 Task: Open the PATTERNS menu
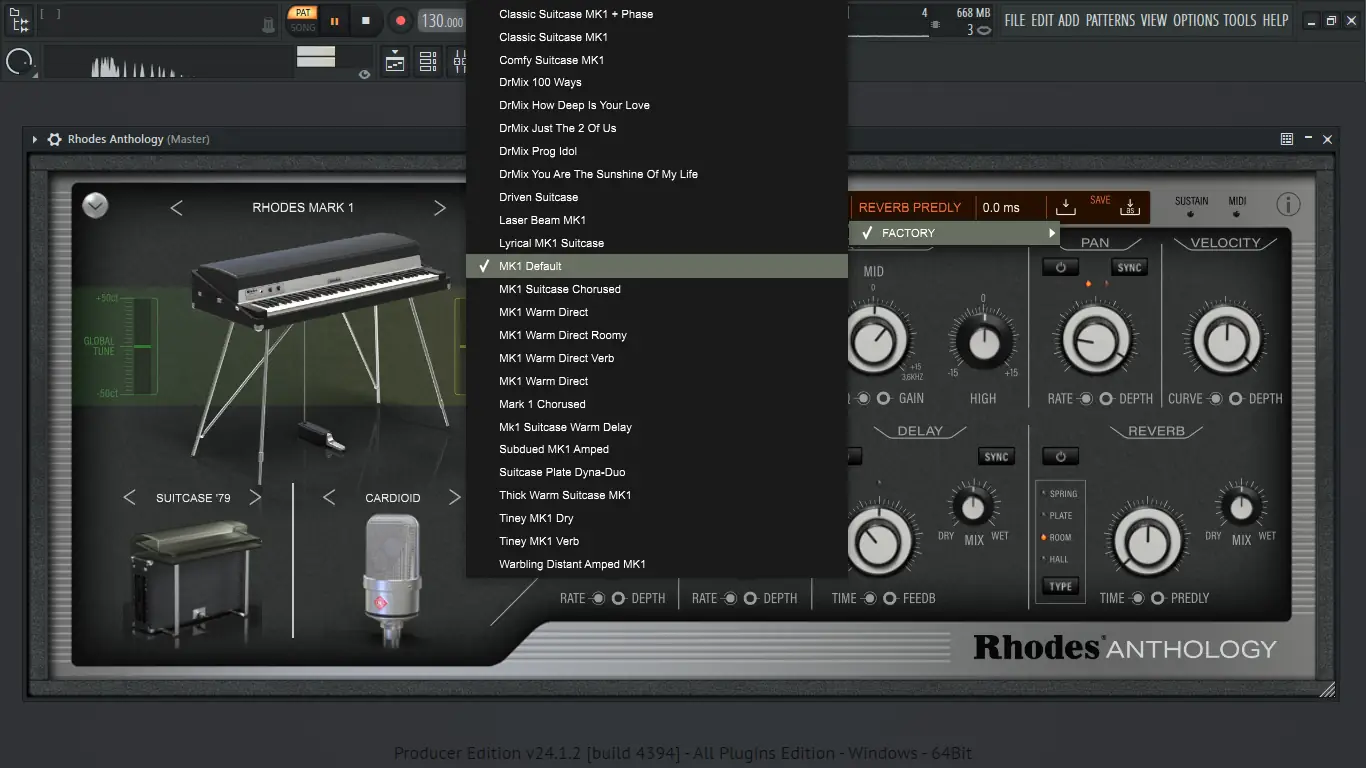click(1110, 20)
